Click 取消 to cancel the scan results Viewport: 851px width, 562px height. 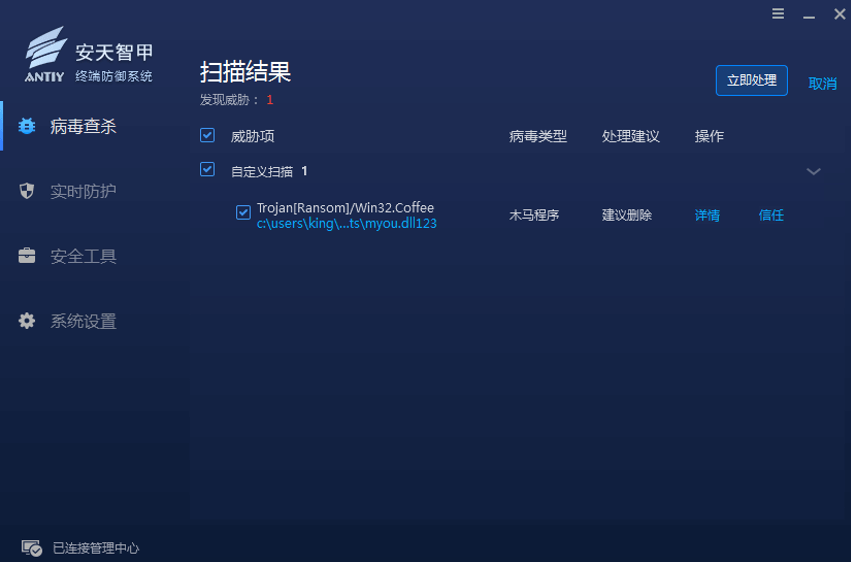coord(822,83)
